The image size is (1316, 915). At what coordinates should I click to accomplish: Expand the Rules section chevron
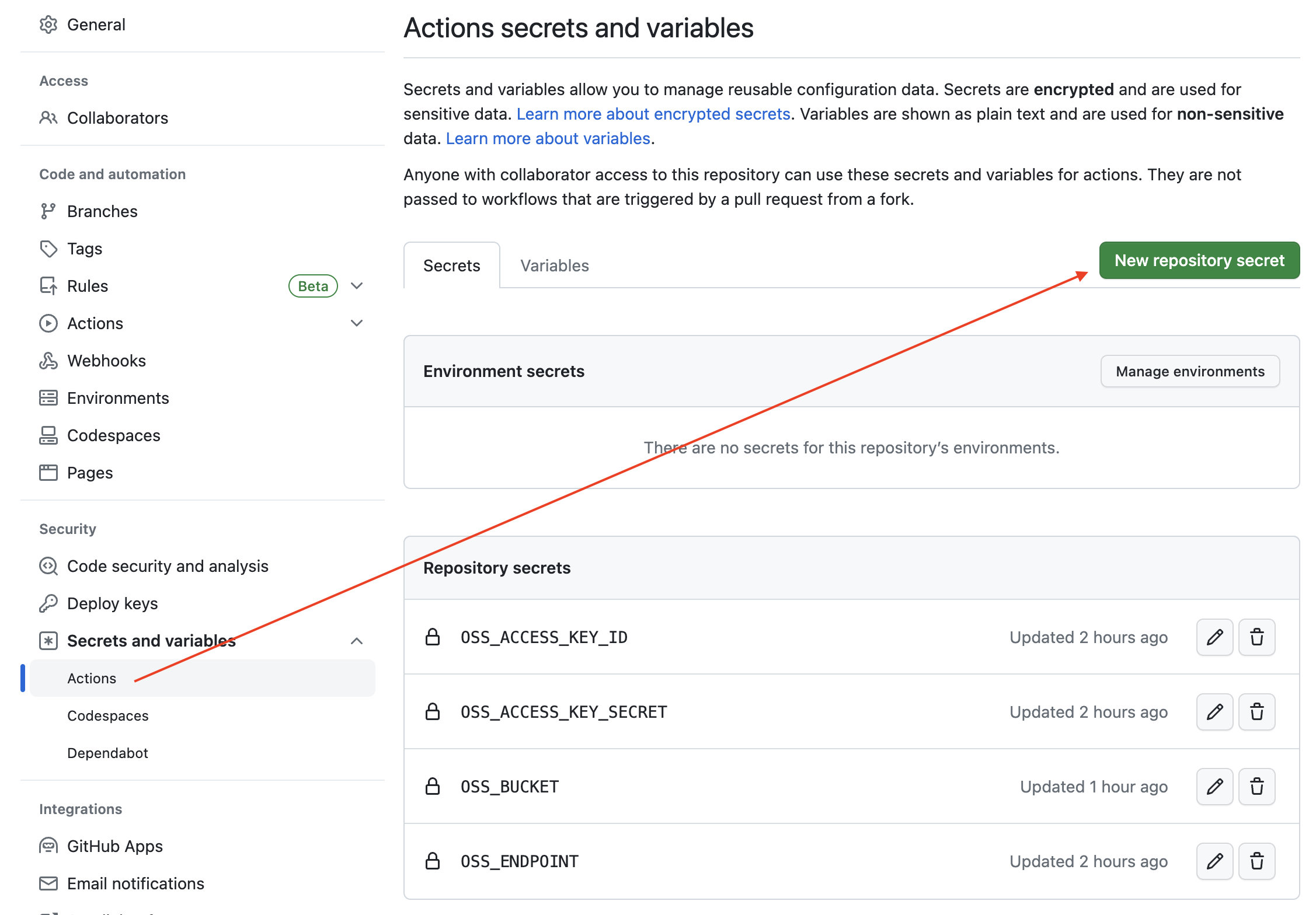point(357,286)
